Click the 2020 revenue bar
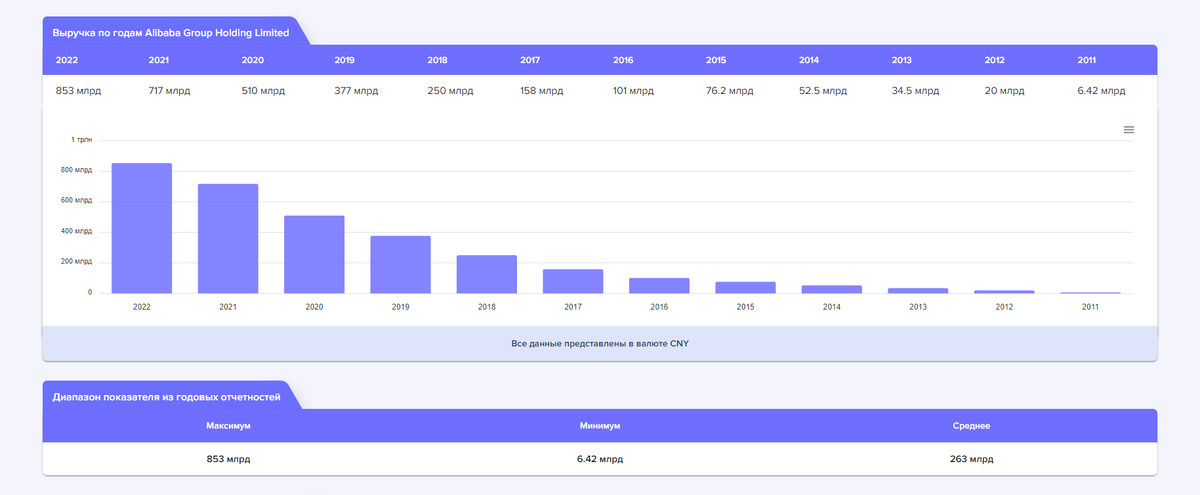The height and width of the screenshot is (495, 1200). (x=314, y=254)
